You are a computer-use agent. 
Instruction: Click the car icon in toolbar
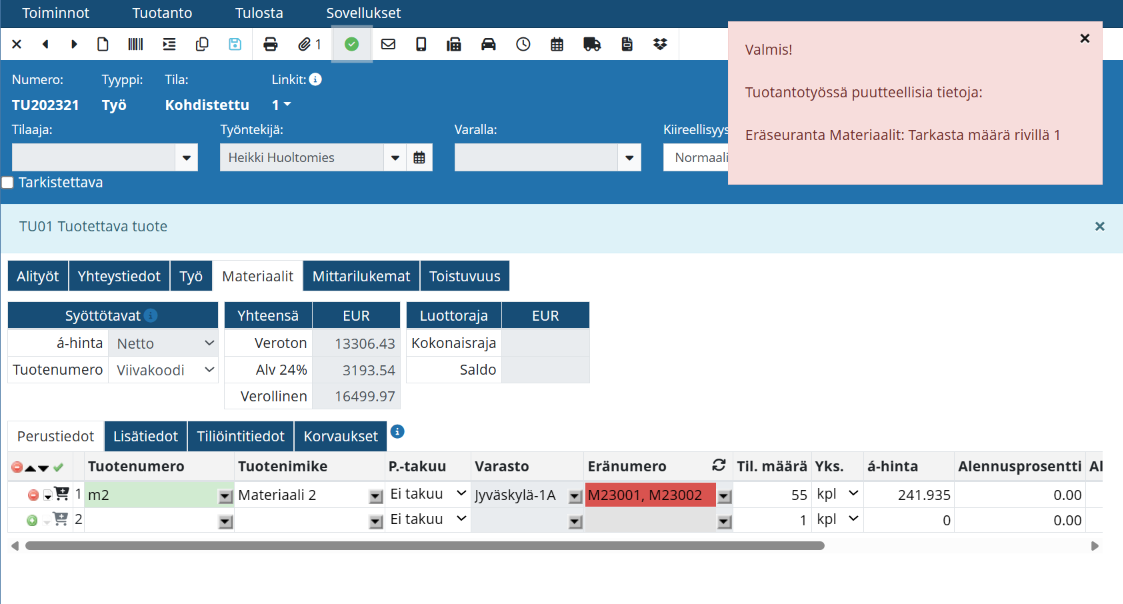489,44
